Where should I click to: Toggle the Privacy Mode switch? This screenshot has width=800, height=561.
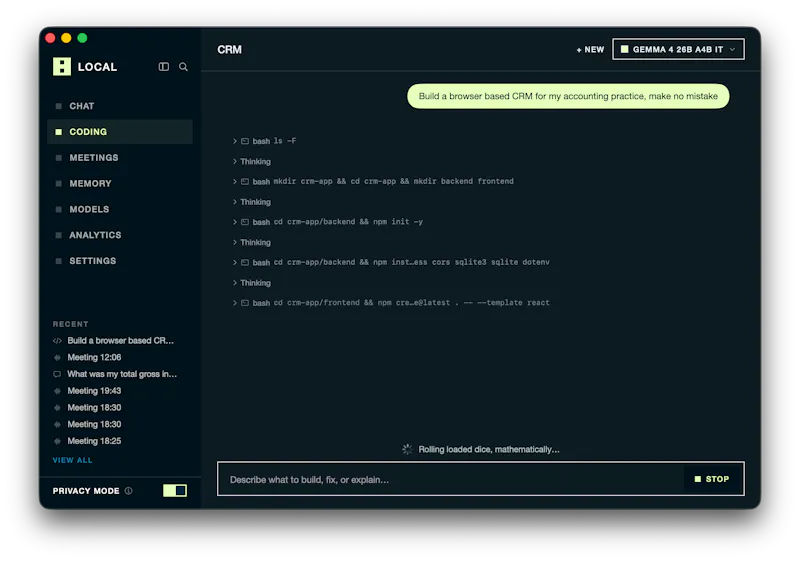click(175, 491)
